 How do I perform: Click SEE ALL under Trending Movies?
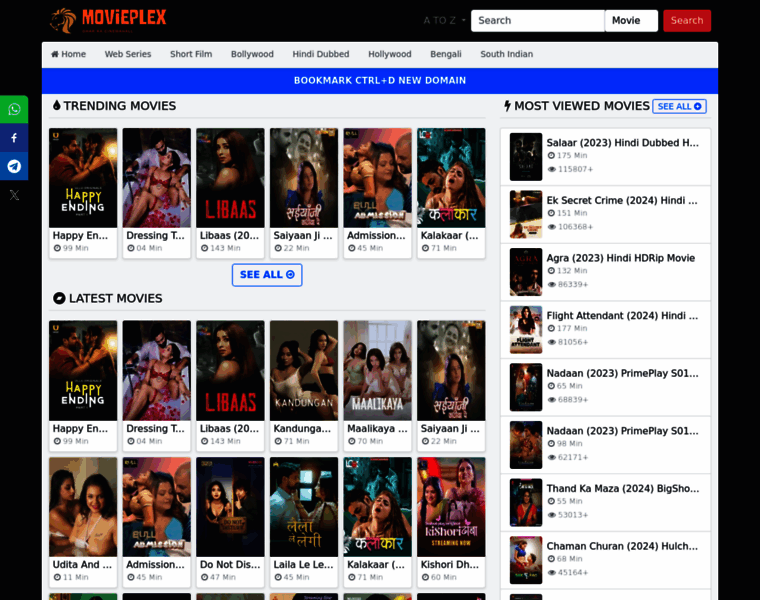(267, 275)
